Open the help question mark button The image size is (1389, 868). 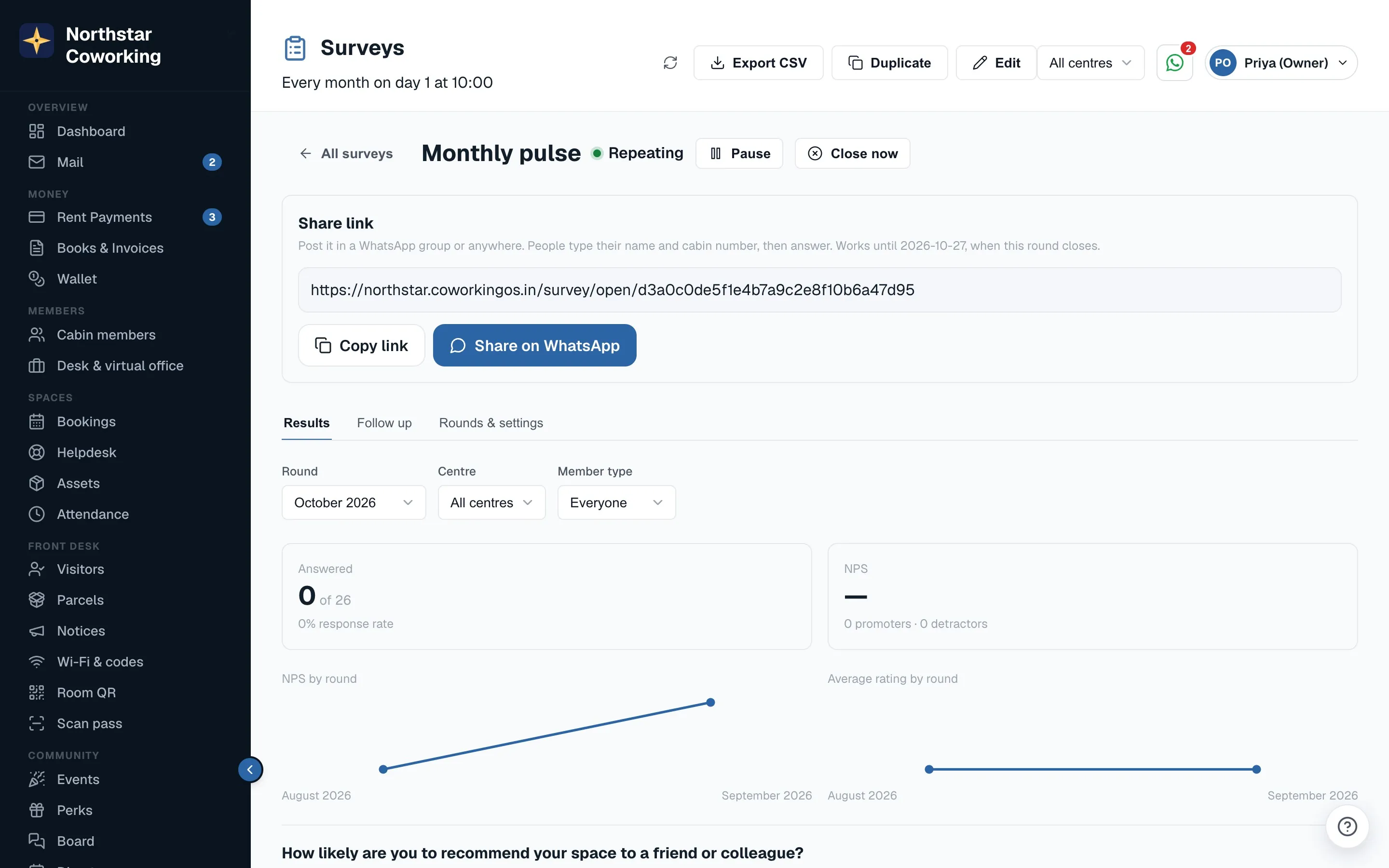click(1347, 826)
